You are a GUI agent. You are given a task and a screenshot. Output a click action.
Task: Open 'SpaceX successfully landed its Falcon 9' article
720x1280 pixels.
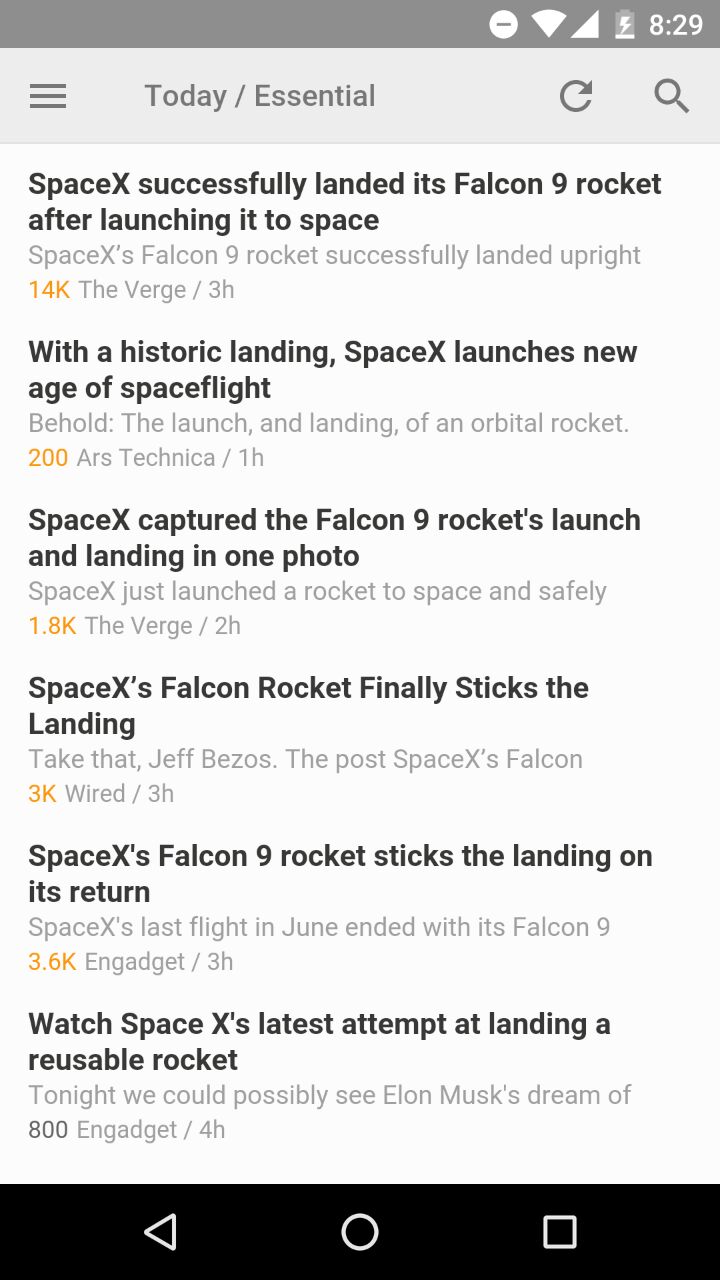(x=360, y=236)
